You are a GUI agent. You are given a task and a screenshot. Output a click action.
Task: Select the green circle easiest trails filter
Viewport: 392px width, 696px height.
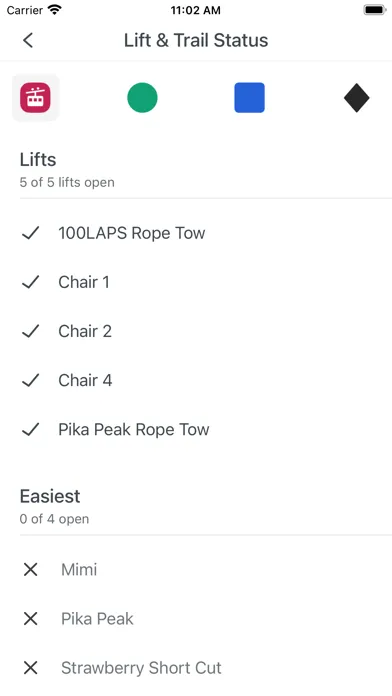[x=143, y=98]
